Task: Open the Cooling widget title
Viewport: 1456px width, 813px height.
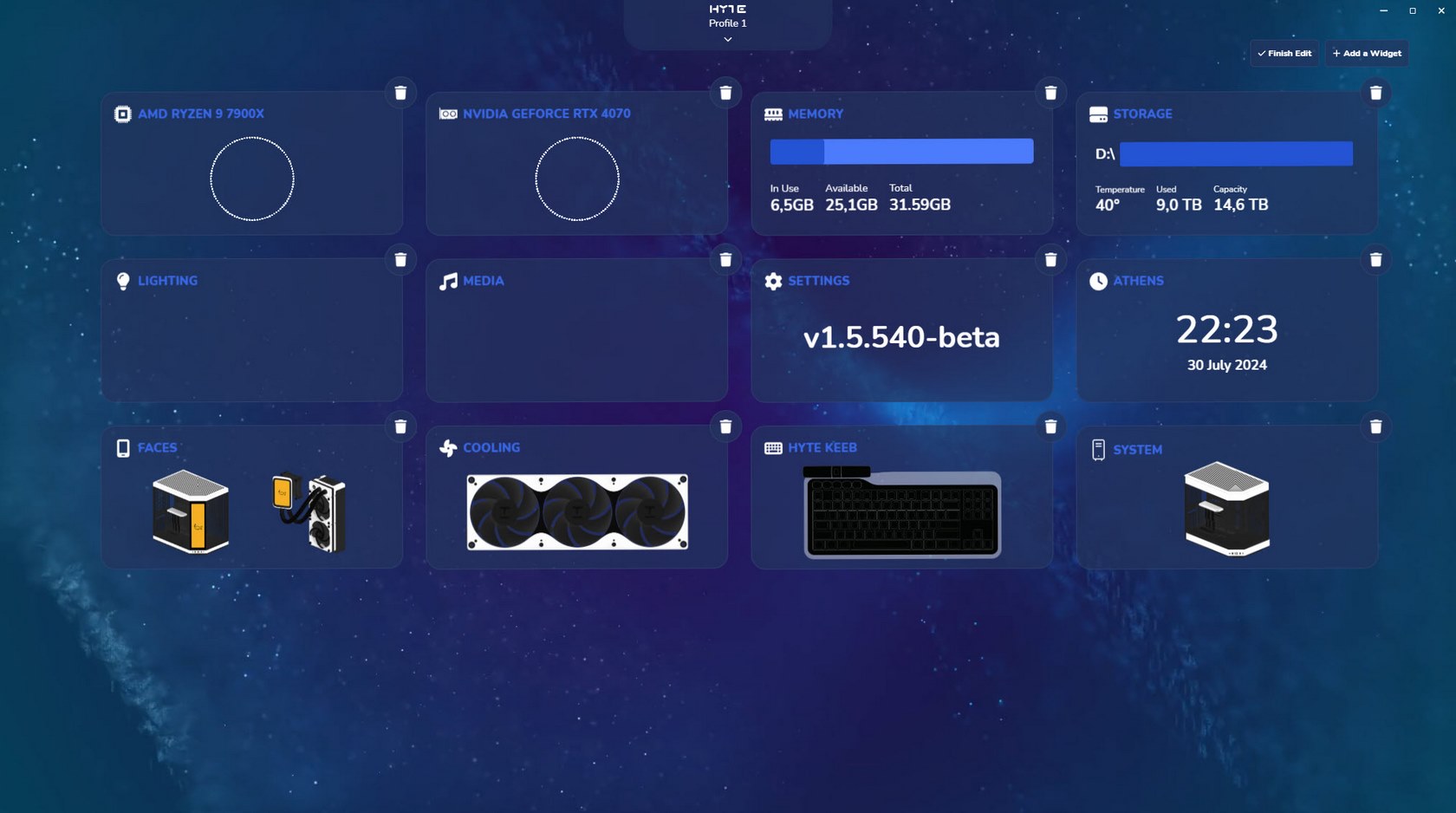Action: [491, 448]
